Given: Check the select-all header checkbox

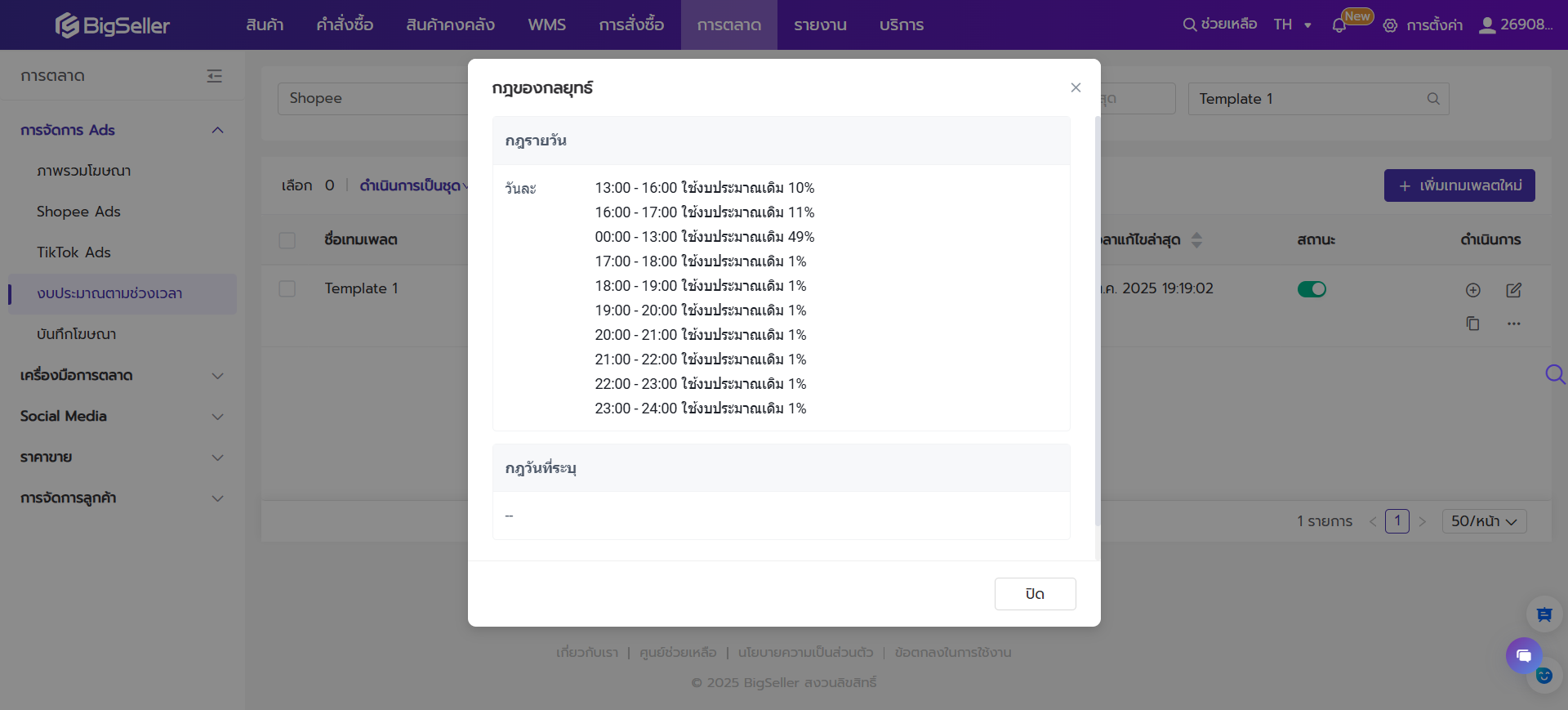Looking at the screenshot, I should (287, 240).
